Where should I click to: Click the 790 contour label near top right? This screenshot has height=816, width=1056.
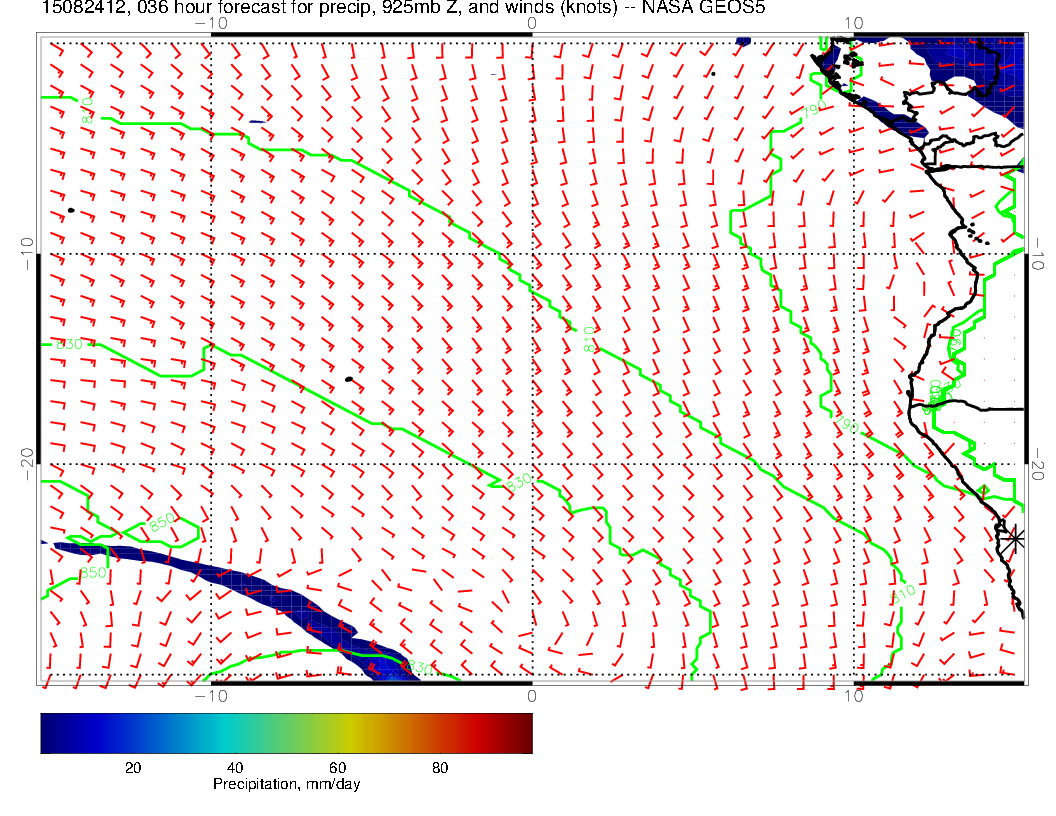(812, 108)
